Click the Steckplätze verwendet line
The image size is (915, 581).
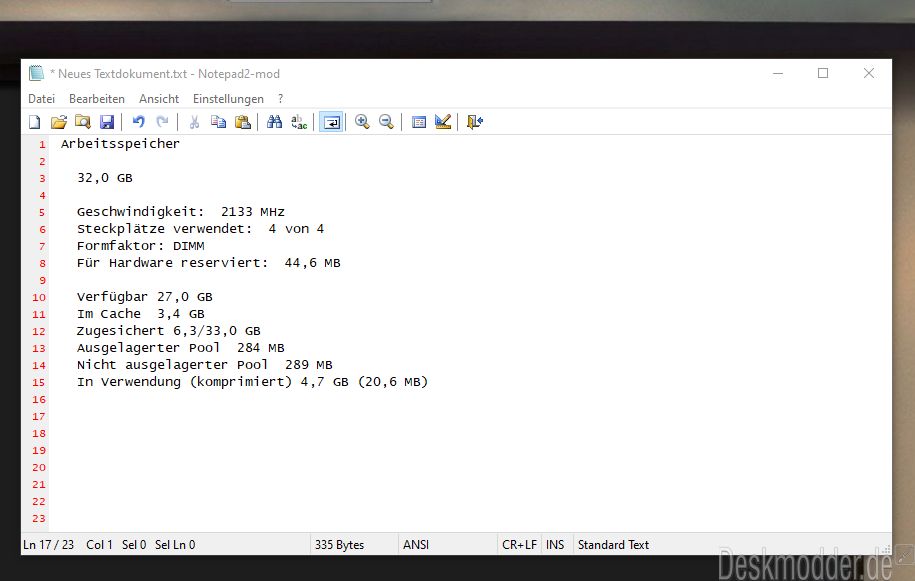pyautogui.click(x=200, y=229)
